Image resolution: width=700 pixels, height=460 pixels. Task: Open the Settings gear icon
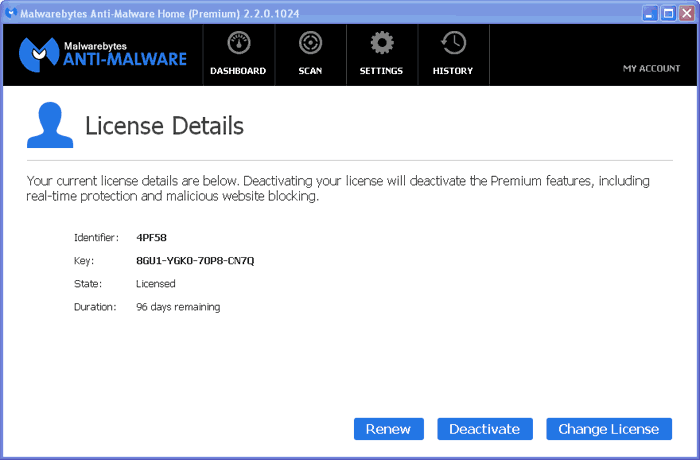pyautogui.click(x=382, y=43)
